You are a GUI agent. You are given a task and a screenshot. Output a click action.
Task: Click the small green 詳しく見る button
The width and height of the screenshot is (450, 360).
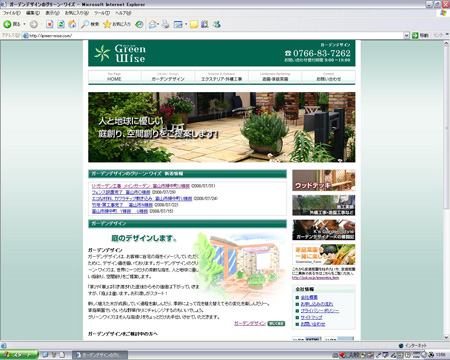[x=276, y=323]
